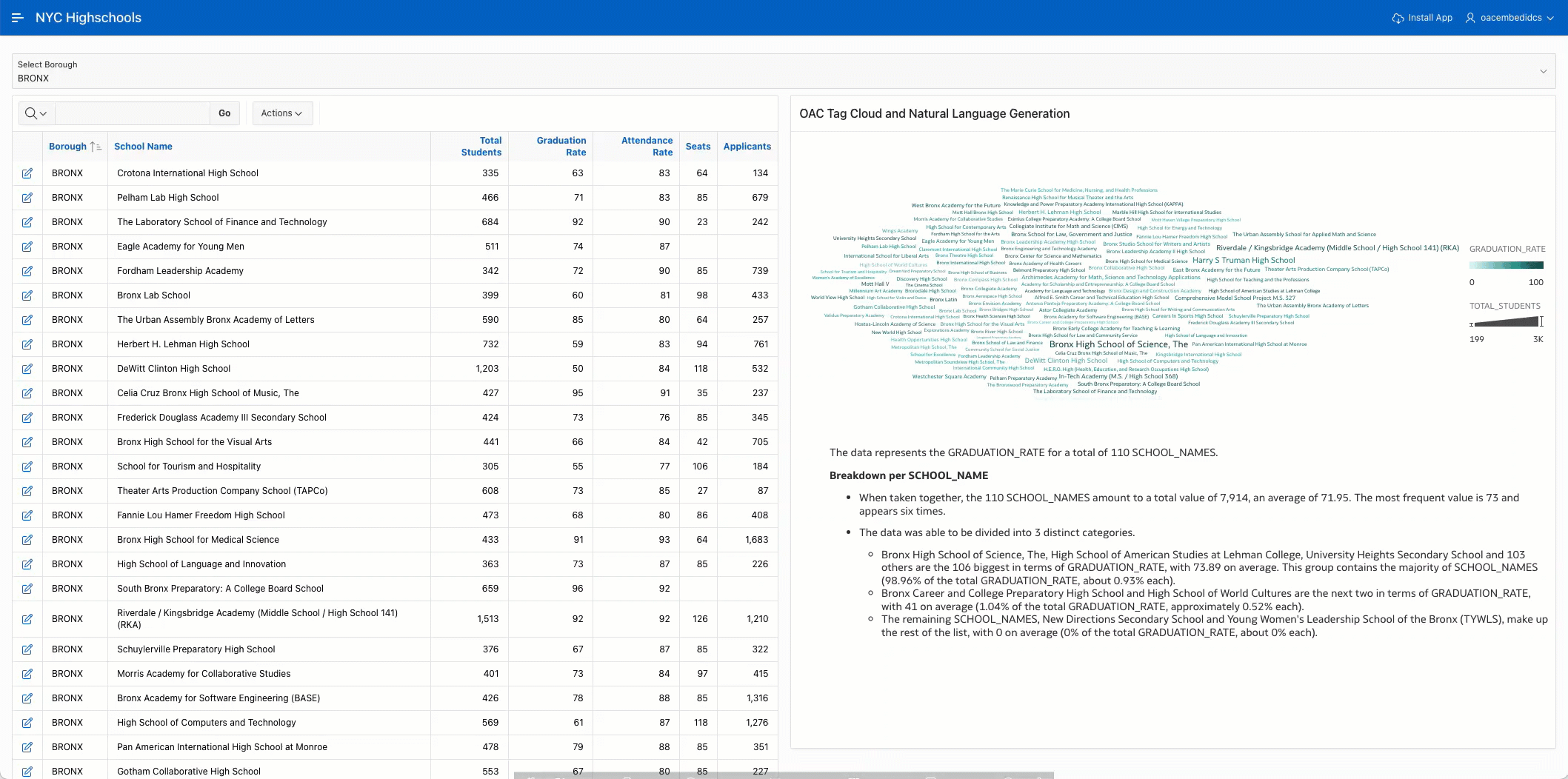
Task: Edit the School for Tourism and Hospitality row
Action: (x=27, y=467)
